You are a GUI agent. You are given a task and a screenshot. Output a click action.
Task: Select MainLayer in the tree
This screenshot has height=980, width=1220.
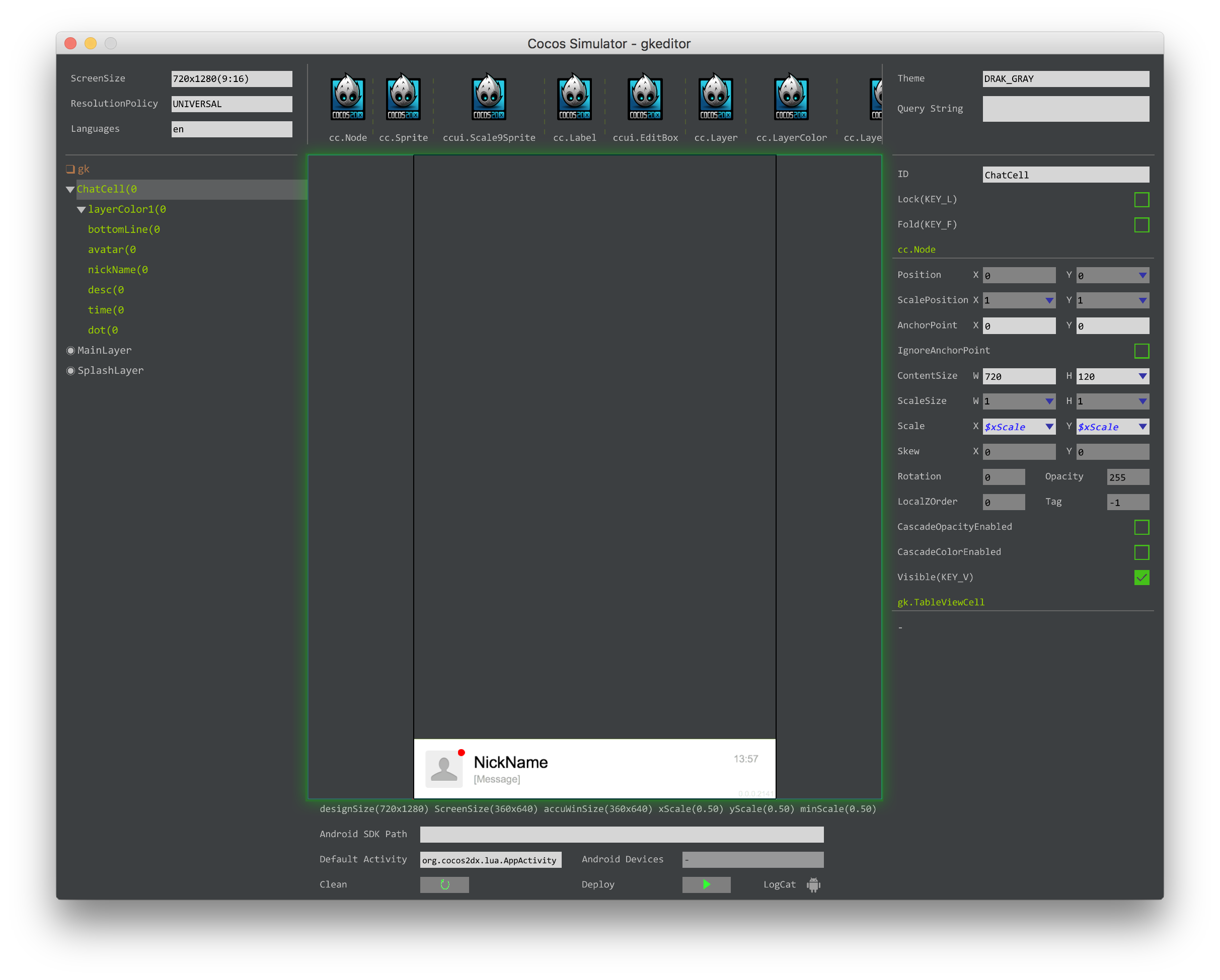104,351
